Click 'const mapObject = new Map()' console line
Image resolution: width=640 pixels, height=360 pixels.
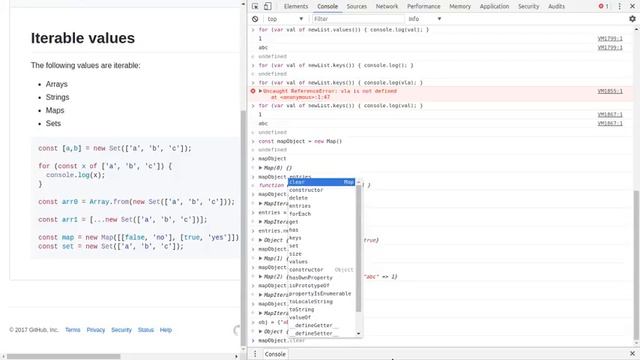point(300,141)
